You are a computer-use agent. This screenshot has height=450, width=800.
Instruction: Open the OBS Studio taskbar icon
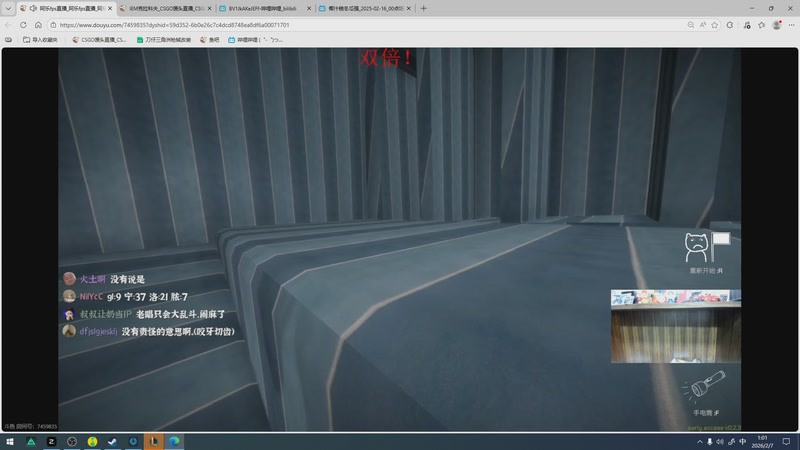point(72,441)
